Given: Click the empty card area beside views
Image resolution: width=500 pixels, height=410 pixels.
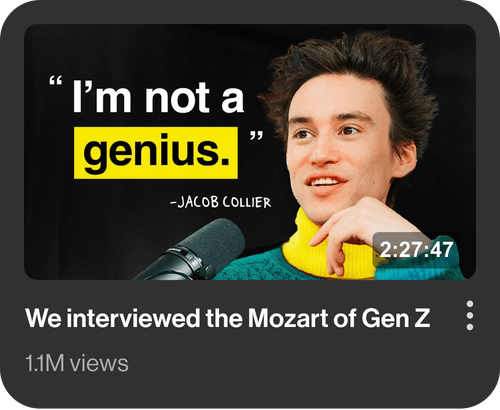Looking at the screenshot, I should tap(300, 363).
